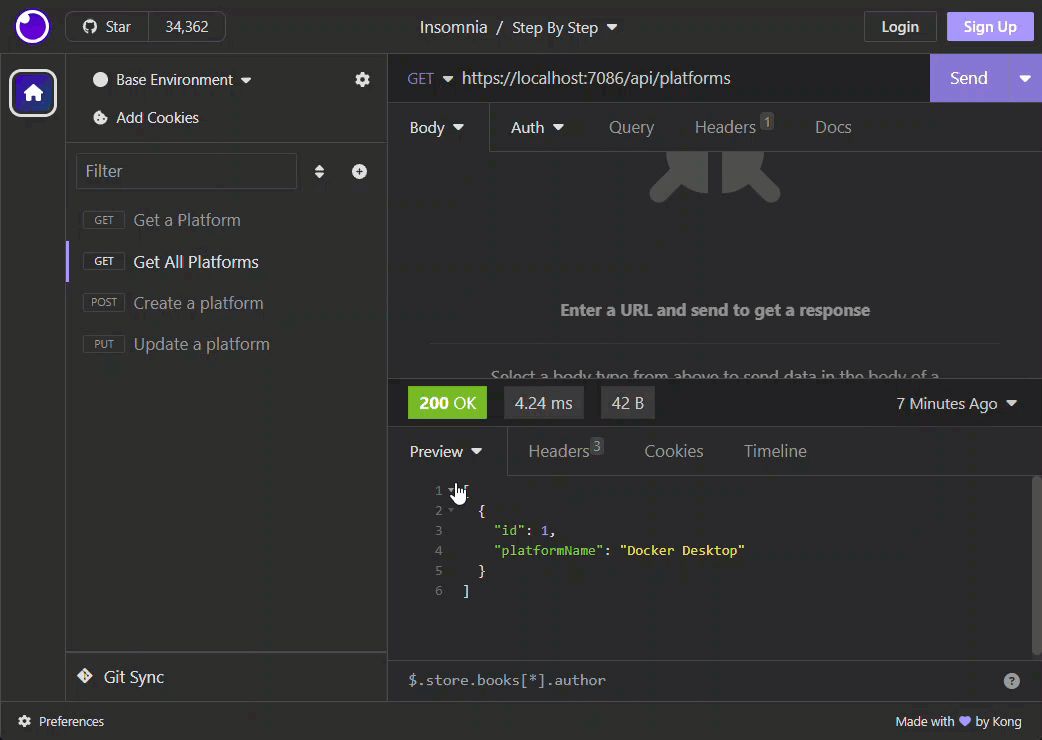
Task: Expand the Auth type dropdown
Action: click(537, 128)
